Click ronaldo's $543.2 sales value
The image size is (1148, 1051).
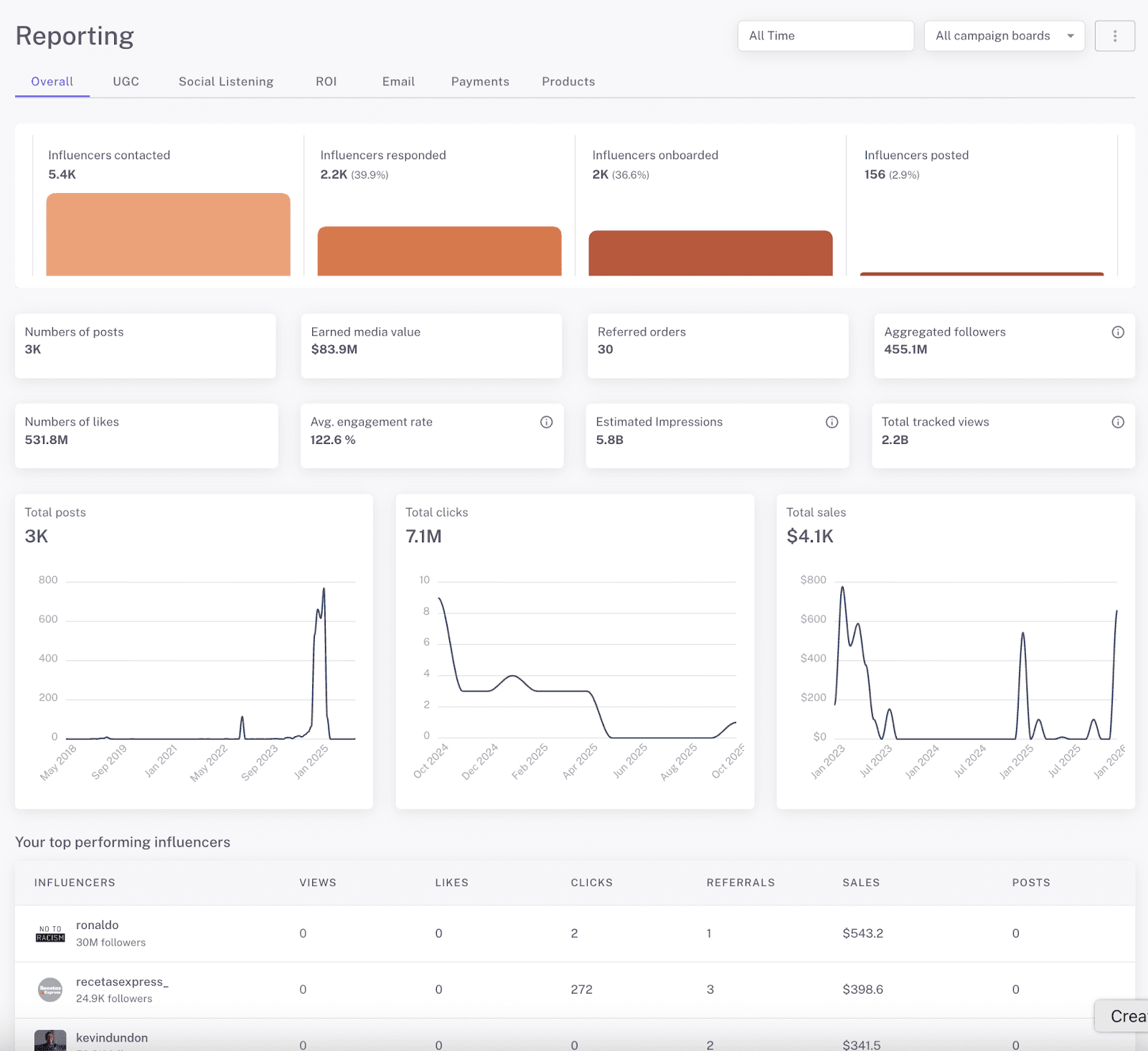[863, 933]
